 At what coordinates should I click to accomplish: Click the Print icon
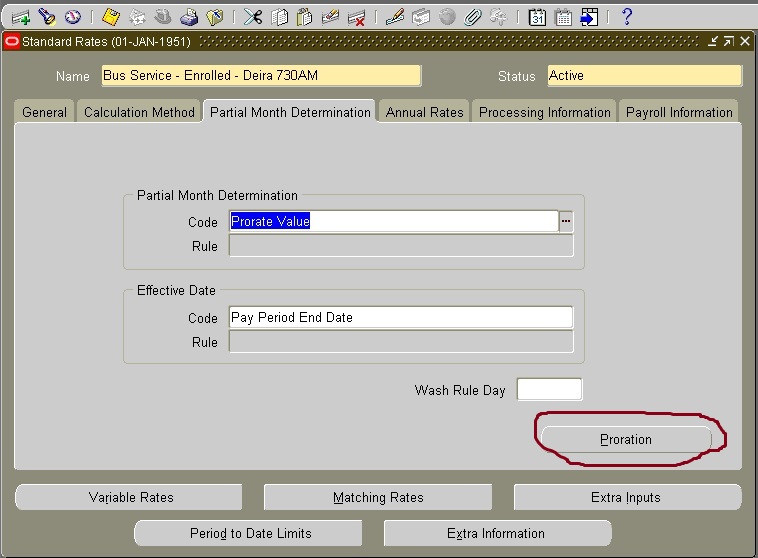point(189,17)
